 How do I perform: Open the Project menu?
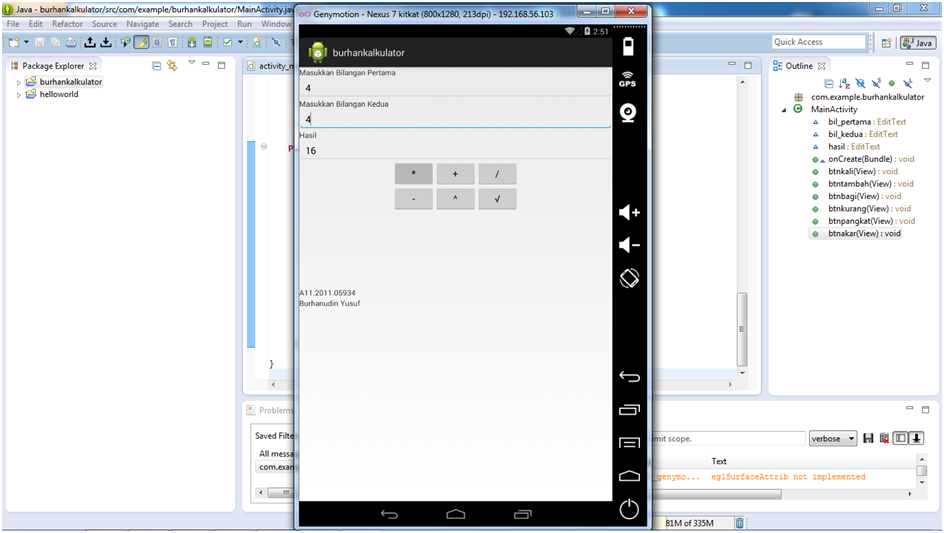click(x=215, y=24)
